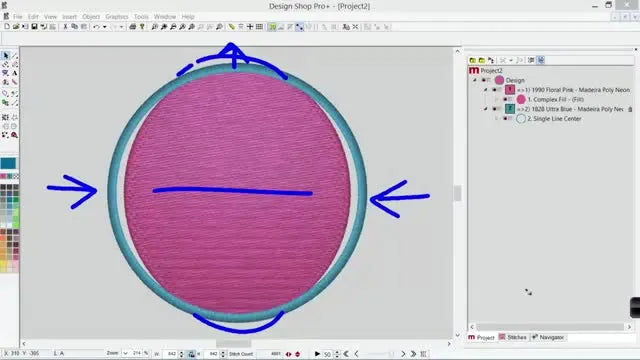
Task: Collapse the 1990 Floral Pink color block
Action: click(x=486, y=90)
